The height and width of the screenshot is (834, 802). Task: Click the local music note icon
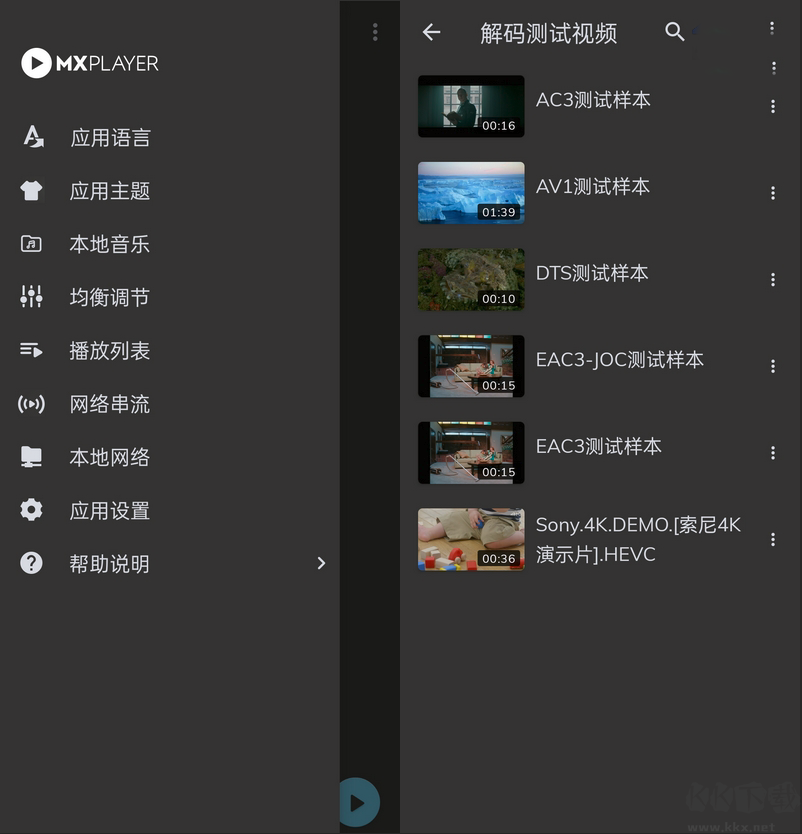point(31,243)
